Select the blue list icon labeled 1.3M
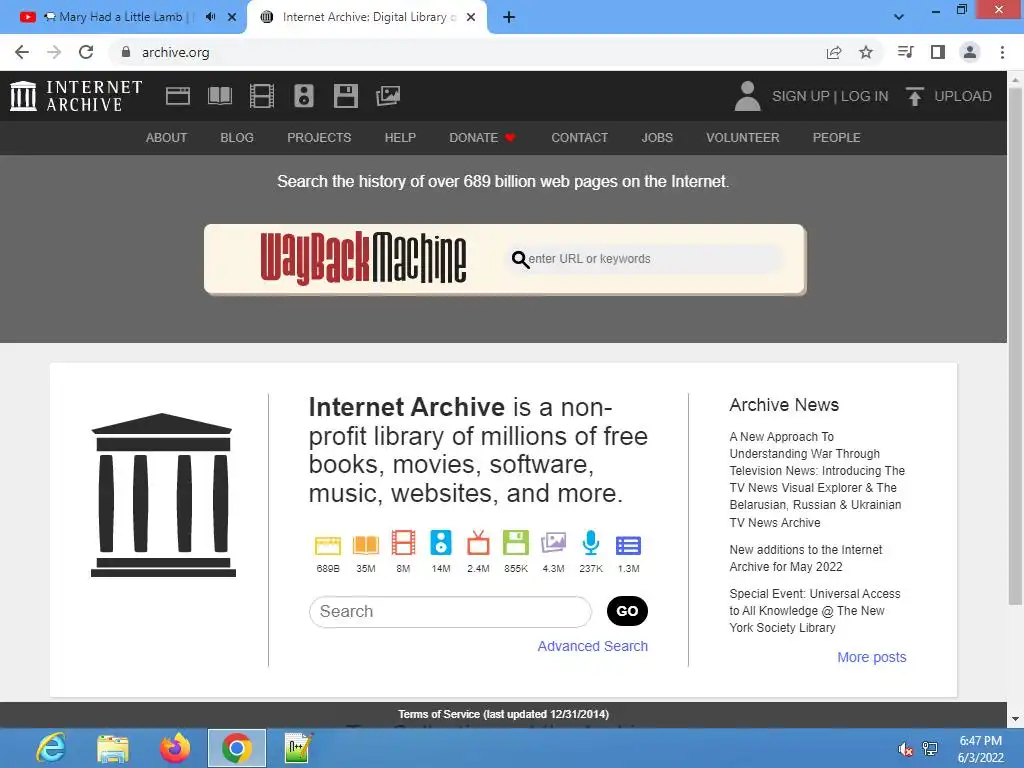1024x768 pixels. (628, 545)
